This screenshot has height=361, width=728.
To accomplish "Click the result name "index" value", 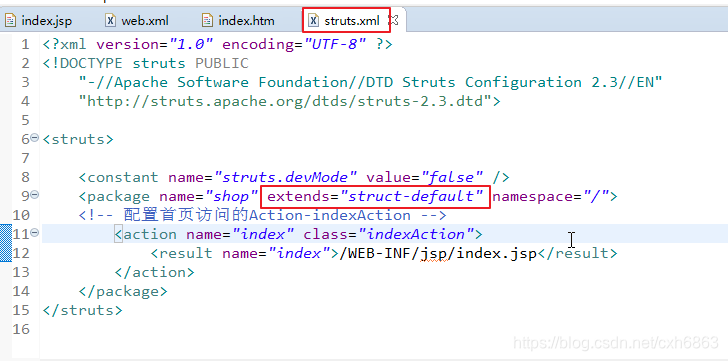I will click(299, 253).
